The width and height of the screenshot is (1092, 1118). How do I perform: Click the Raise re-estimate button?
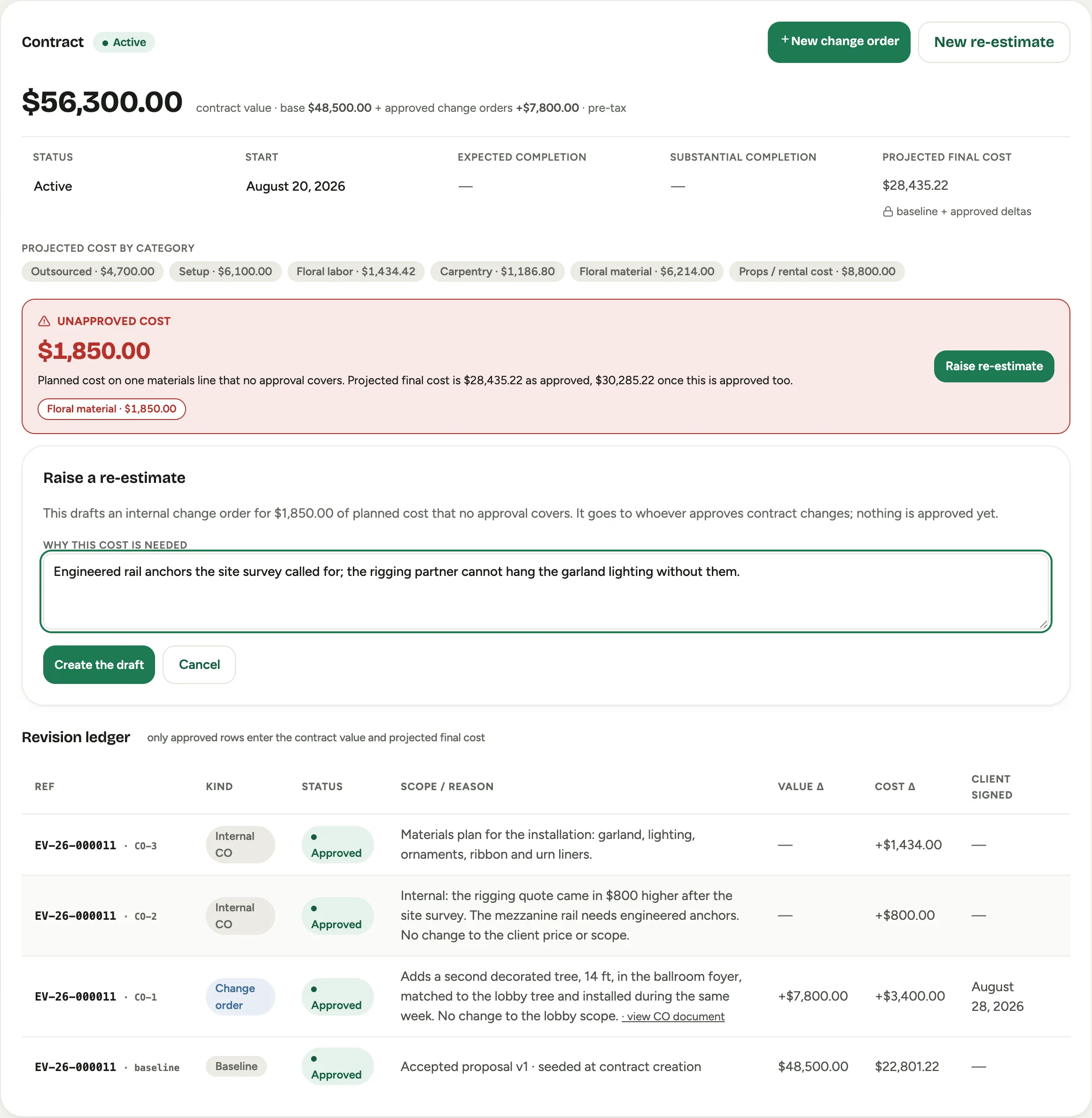[x=993, y=366]
